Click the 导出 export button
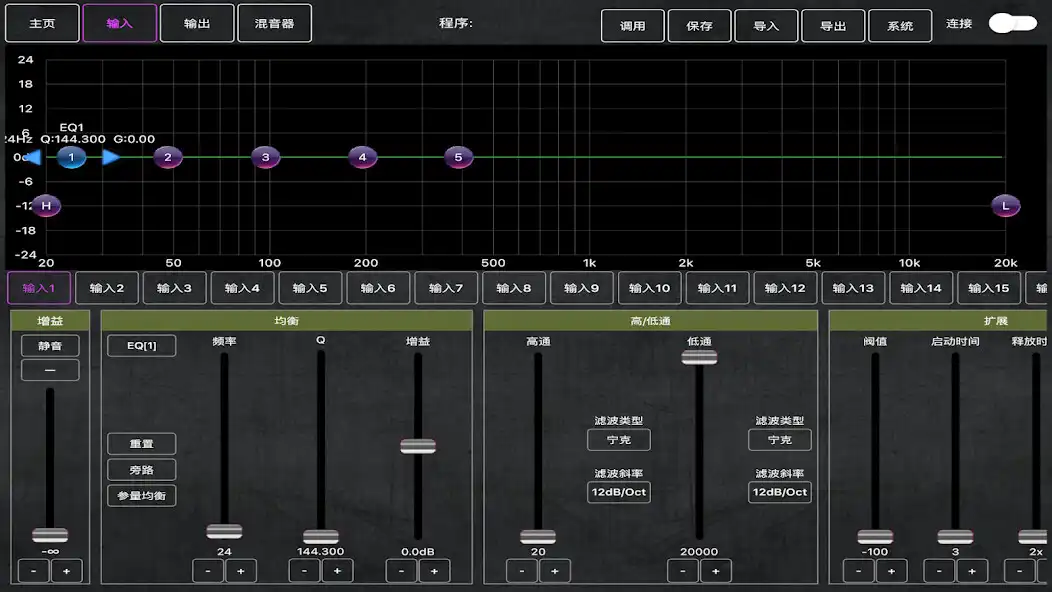This screenshot has height=592, width=1052. [833, 26]
